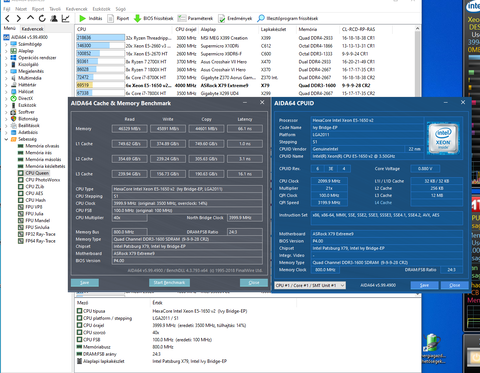Select the FP32 Ray-Trace benchmark
This screenshot has width=480, height=373.
point(37,234)
